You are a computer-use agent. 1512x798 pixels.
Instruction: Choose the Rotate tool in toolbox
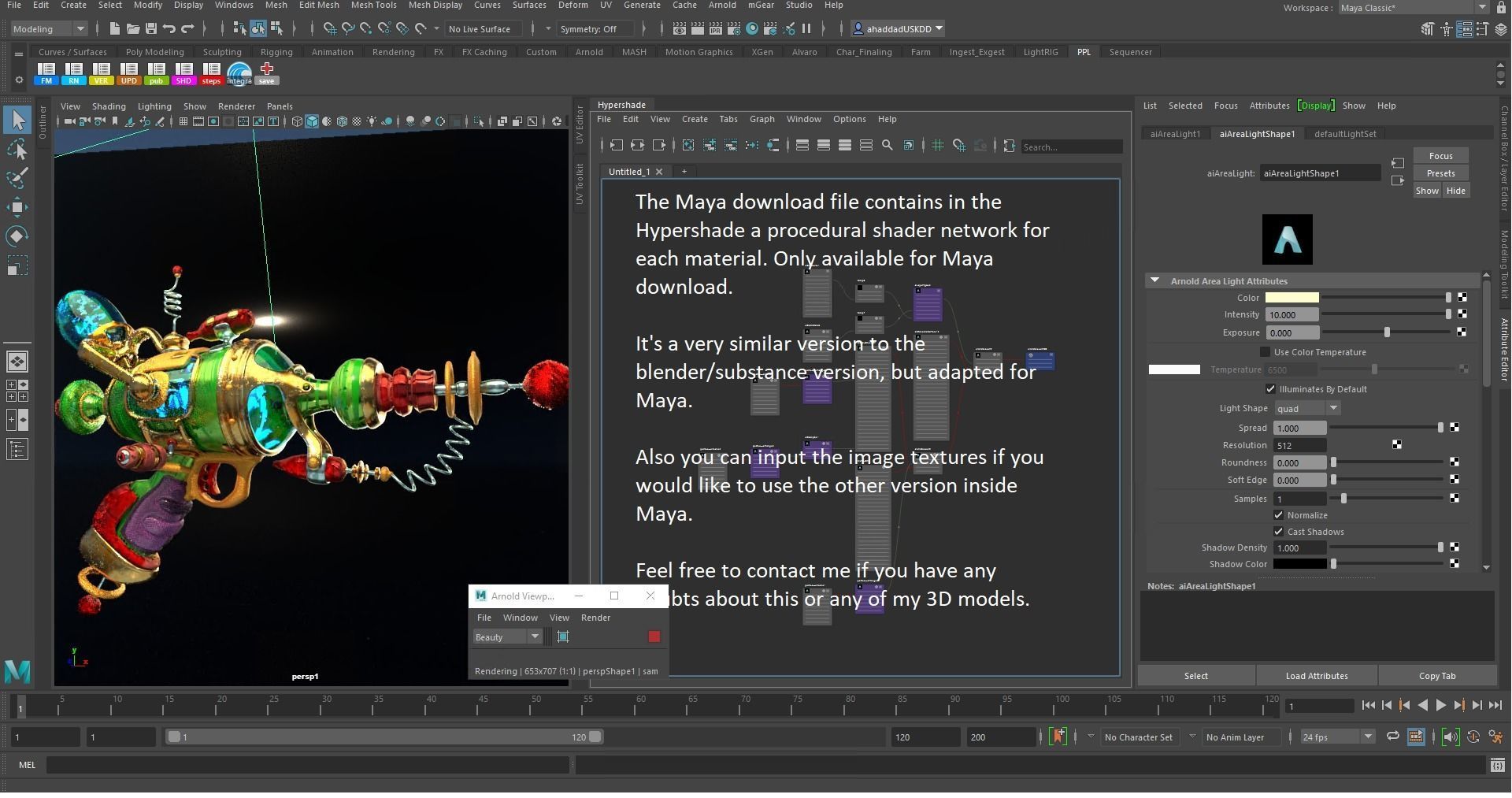[x=17, y=236]
